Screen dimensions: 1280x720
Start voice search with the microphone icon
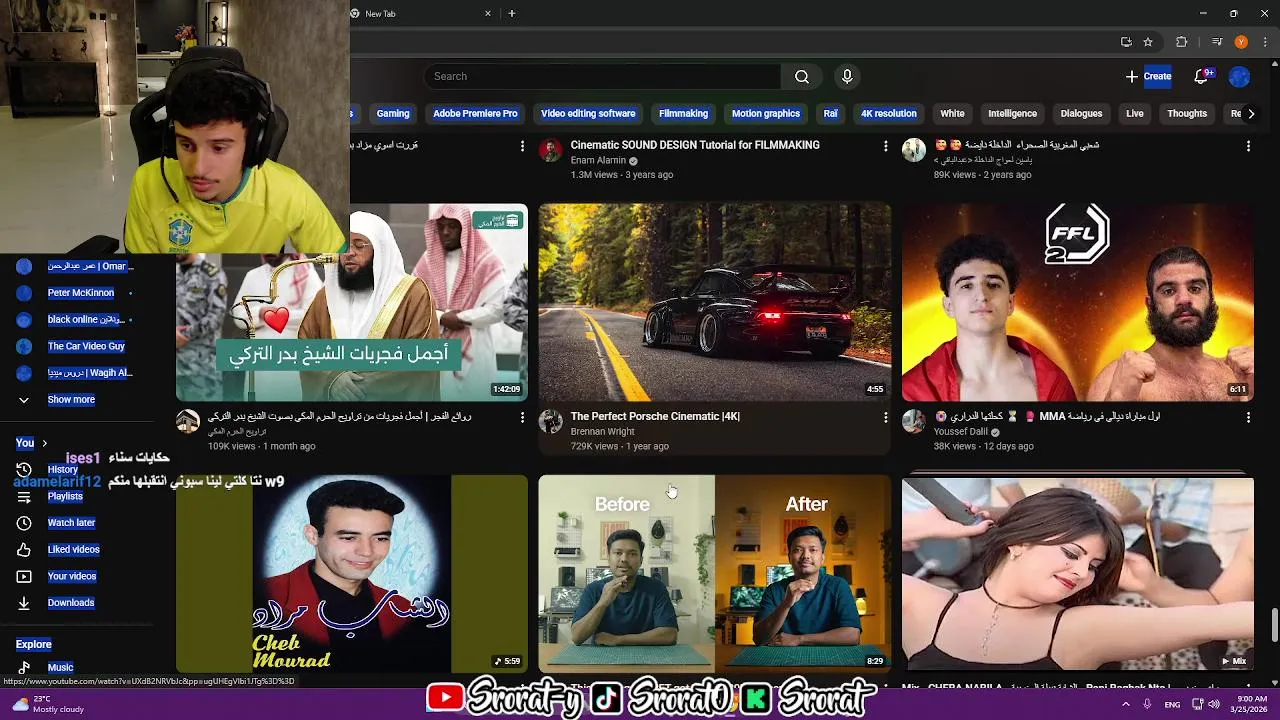tap(847, 77)
